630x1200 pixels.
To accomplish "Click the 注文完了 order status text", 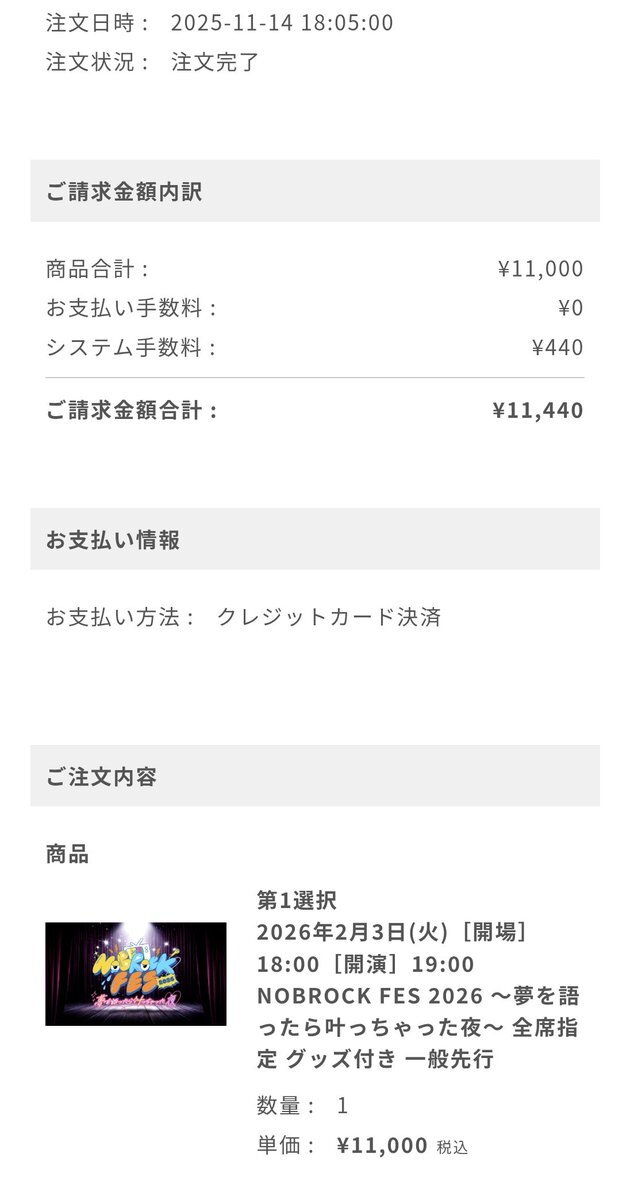I will tap(215, 62).
